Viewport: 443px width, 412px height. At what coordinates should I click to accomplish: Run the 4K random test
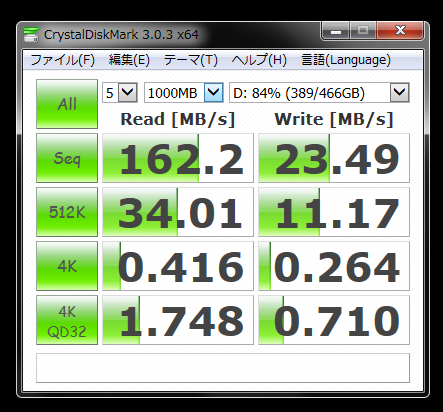click(x=67, y=266)
